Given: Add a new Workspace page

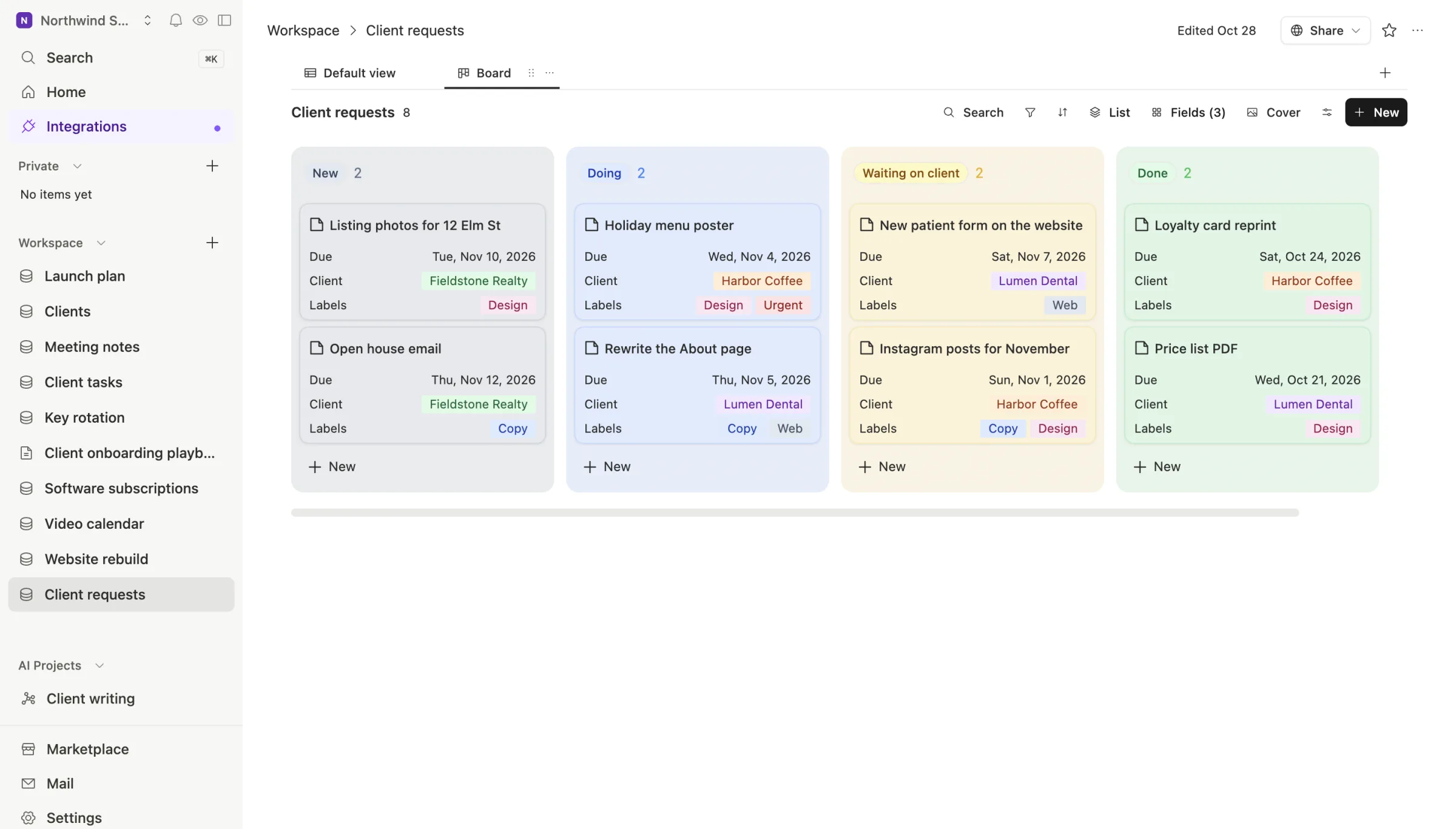Looking at the screenshot, I should click(212, 243).
